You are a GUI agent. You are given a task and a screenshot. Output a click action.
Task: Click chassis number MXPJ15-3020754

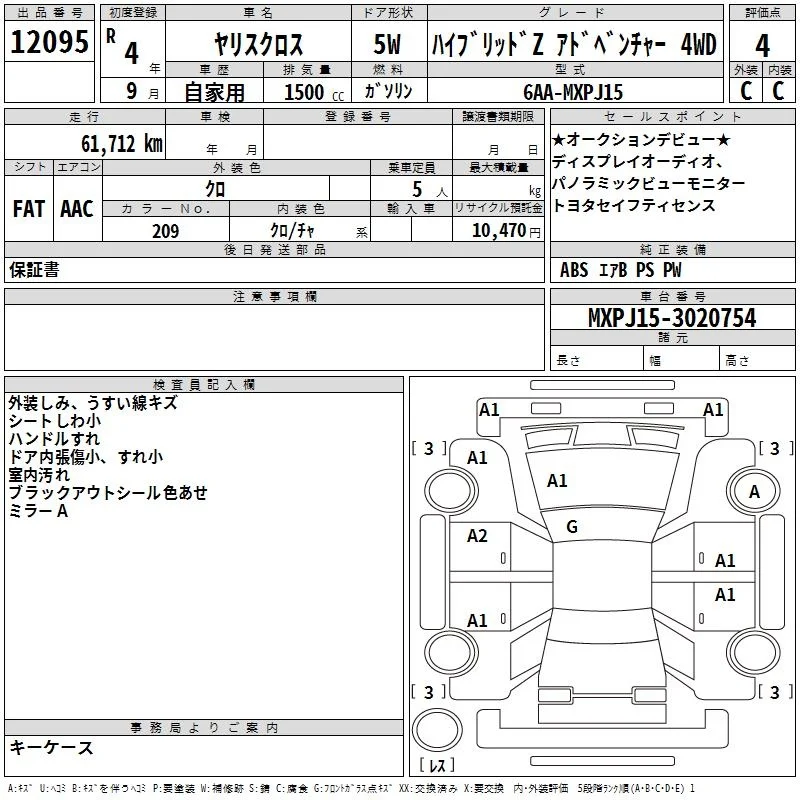coord(672,318)
